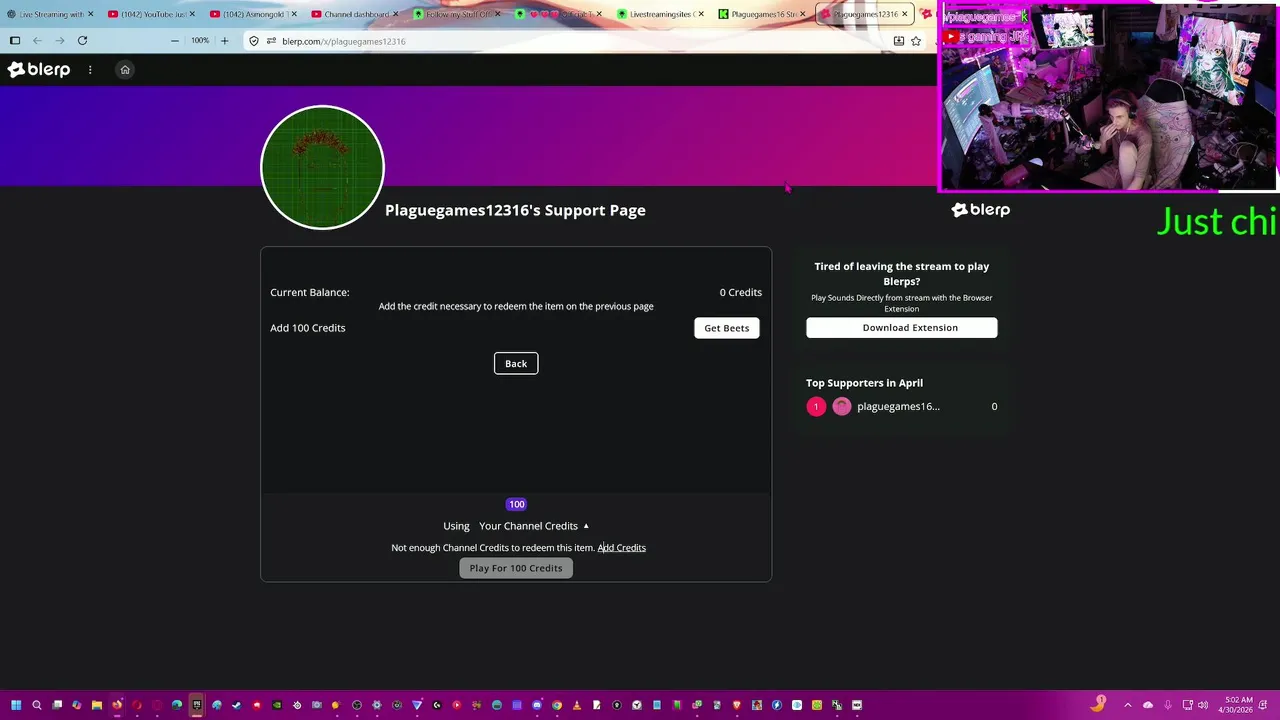Click the Back button

point(516,363)
